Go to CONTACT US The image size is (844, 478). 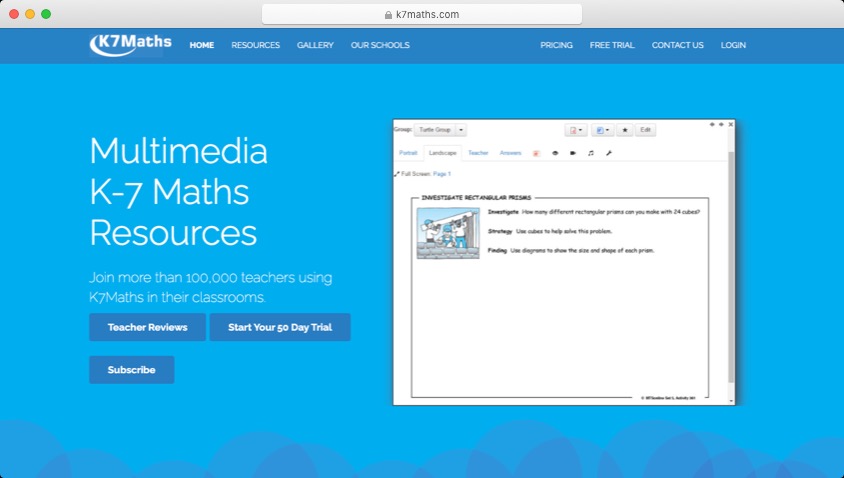coord(677,45)
